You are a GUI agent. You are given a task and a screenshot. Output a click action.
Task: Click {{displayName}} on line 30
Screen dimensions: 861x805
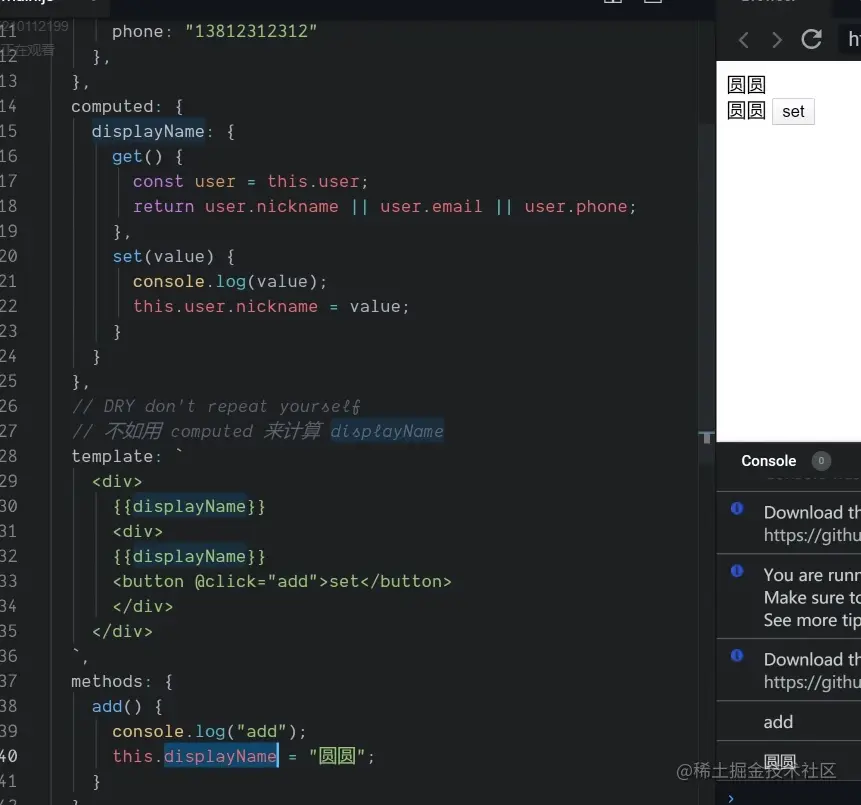point(189,506)
